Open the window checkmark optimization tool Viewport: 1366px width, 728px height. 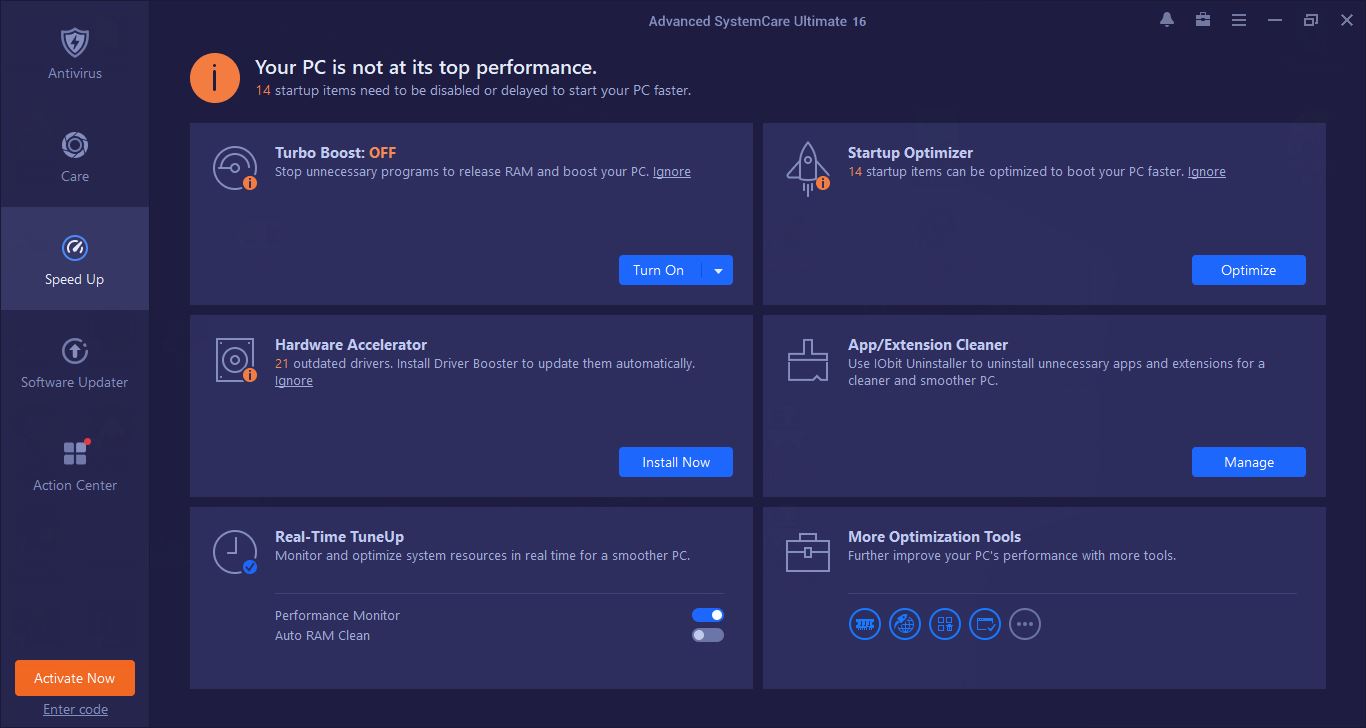[985, 625]
